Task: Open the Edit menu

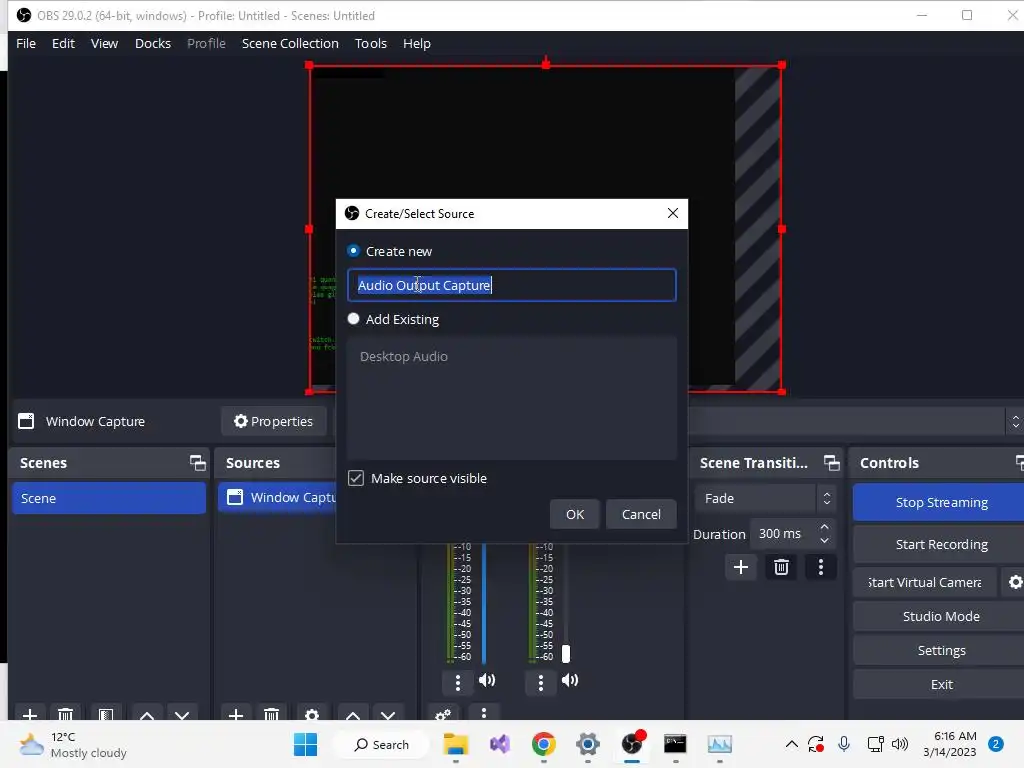Action: 63,44
